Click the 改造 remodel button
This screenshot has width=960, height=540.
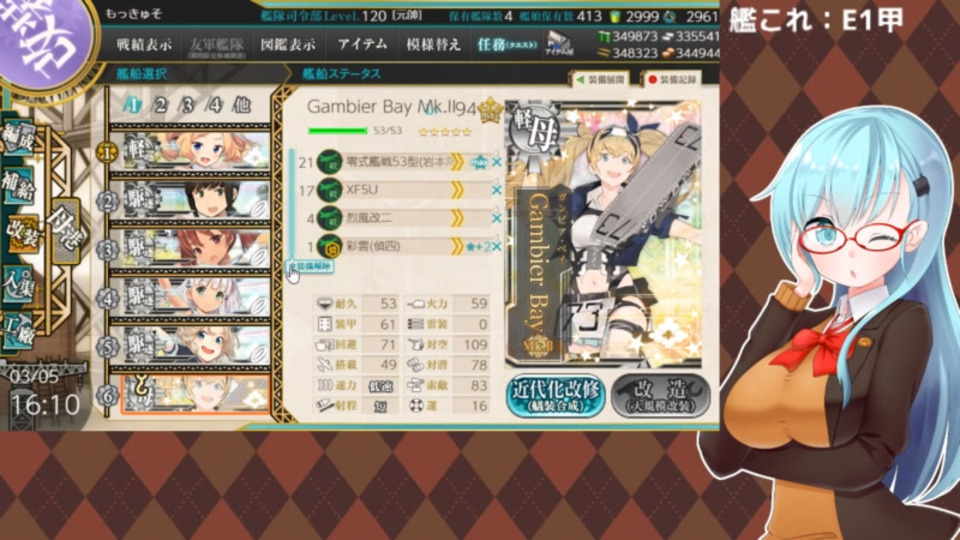coord(661,396)
